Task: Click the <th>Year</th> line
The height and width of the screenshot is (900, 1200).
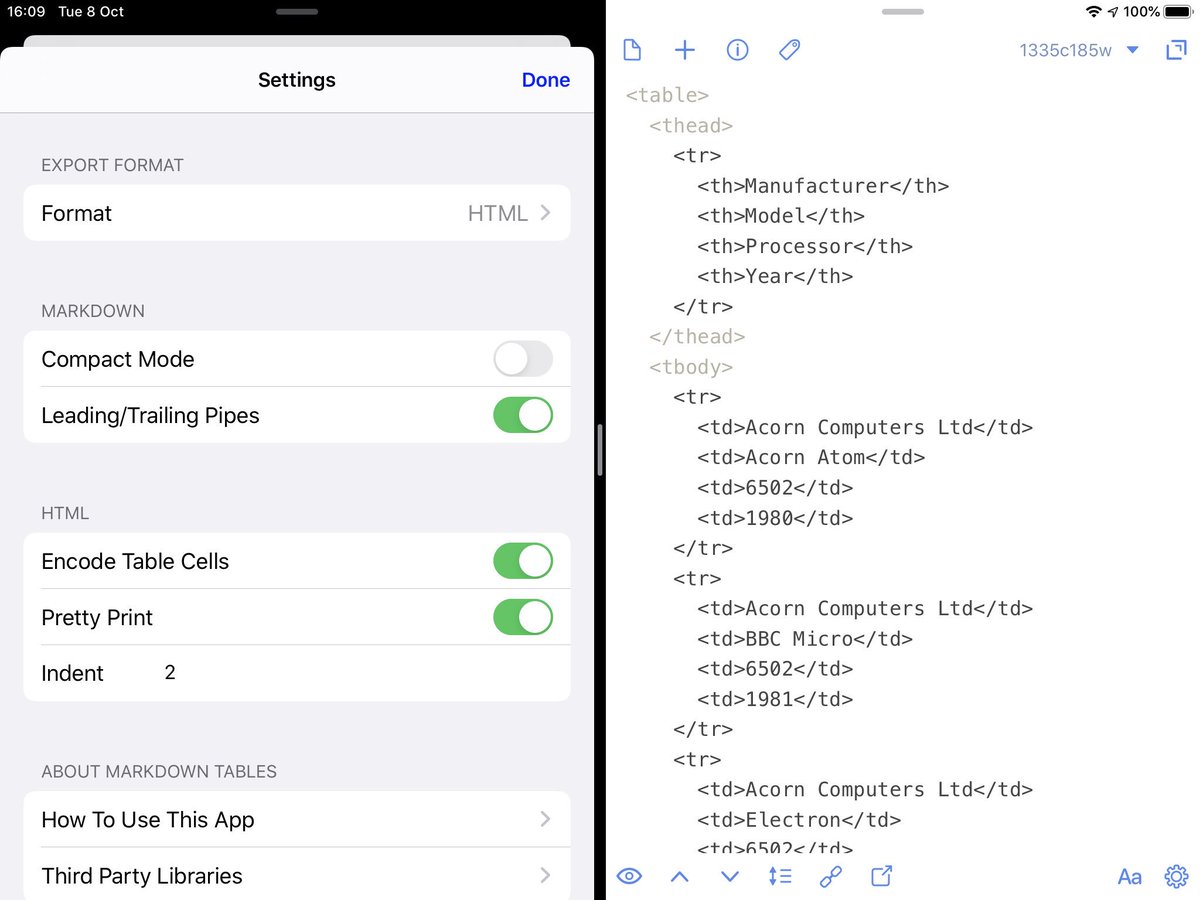Action: 775,276
